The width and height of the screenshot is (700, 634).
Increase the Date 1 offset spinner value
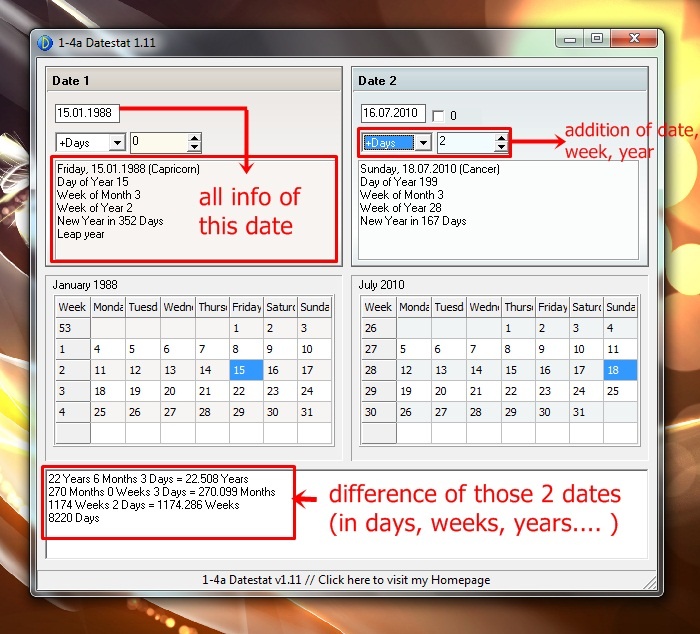pyautogui.click(x=194, y=138)
